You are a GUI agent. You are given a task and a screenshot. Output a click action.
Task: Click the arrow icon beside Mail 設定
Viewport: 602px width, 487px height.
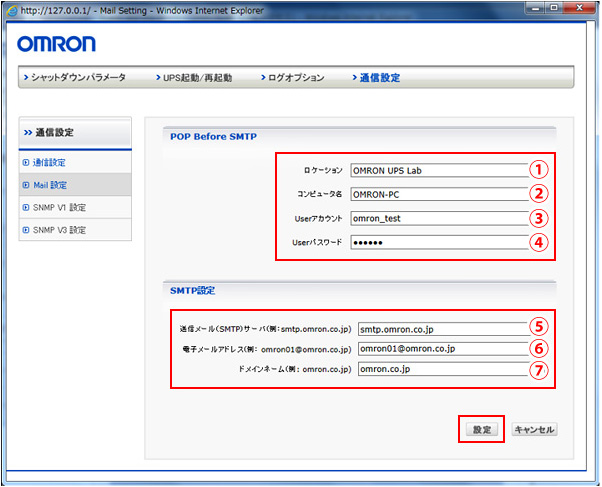pyautogui.click(x=26, y=184)
